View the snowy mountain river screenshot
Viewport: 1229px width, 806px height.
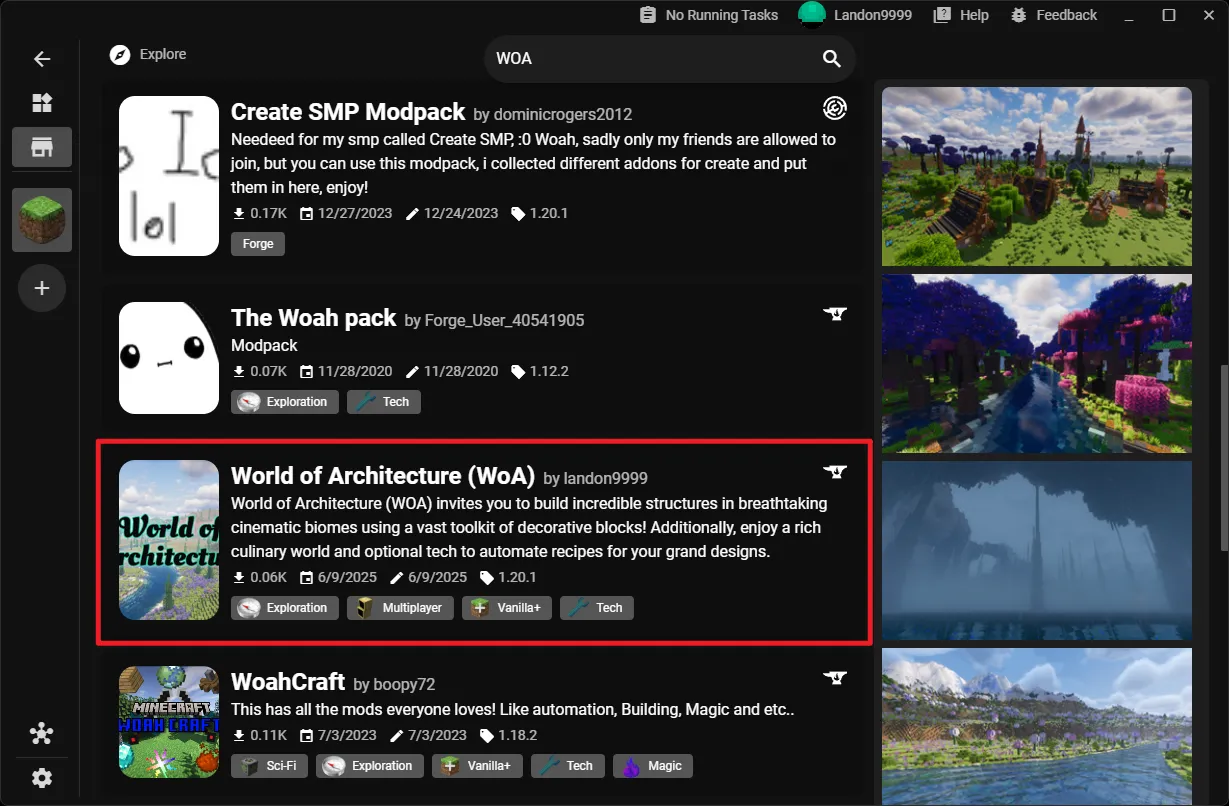[x=1037, y=727]
